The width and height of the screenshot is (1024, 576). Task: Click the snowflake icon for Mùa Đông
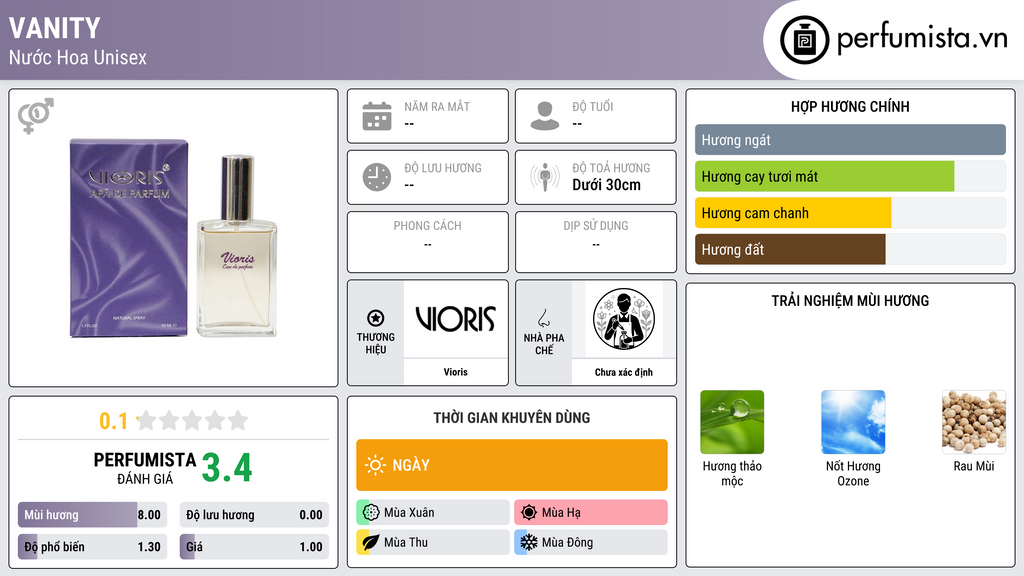(x=529, y=542)
